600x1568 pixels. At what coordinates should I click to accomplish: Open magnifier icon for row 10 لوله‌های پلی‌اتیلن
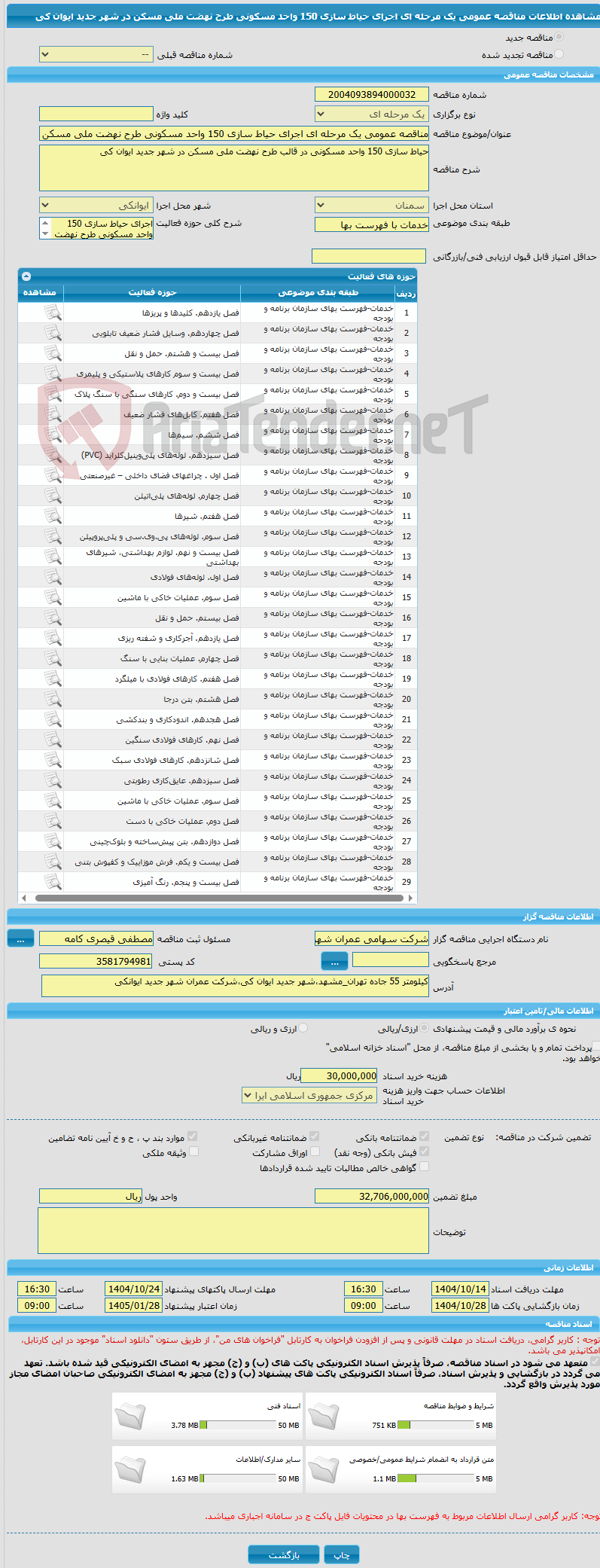[x=53, y=496]
